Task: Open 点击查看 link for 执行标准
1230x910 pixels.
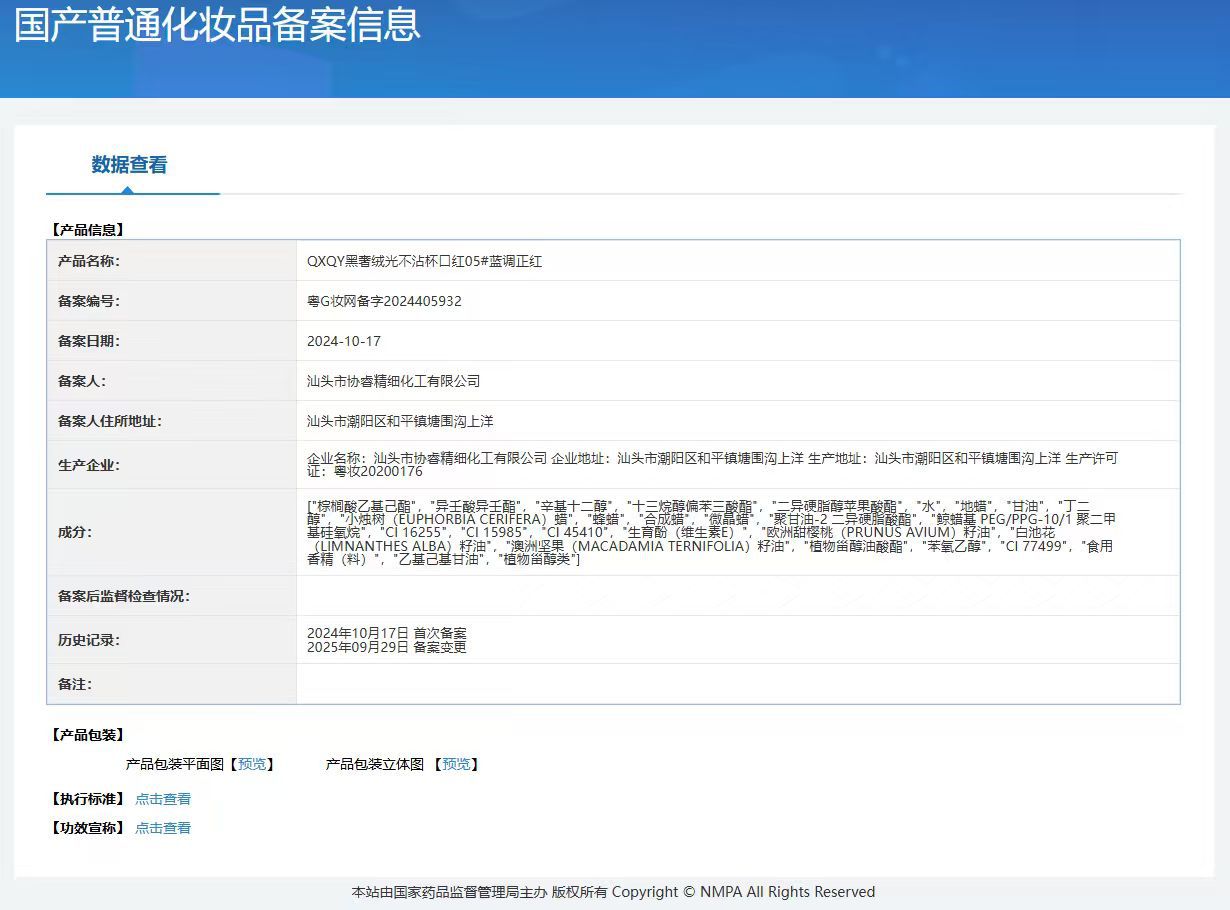Action: click(163, 799)
